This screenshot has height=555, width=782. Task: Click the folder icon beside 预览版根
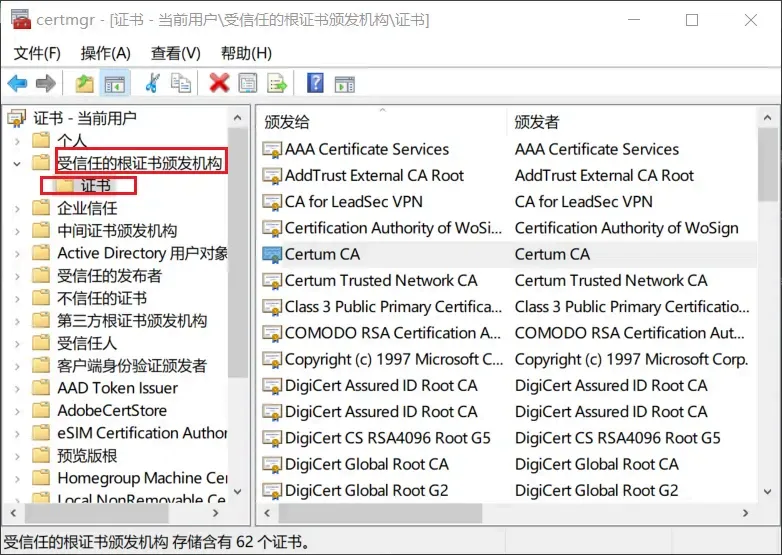pos(41,455)
